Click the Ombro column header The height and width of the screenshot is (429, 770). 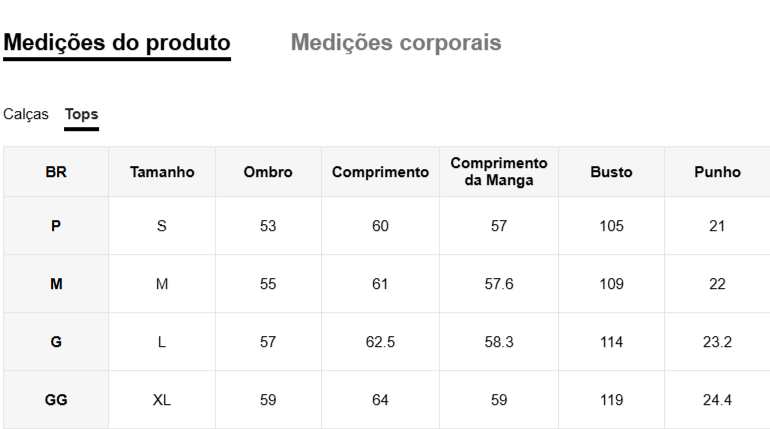[268, 172]
